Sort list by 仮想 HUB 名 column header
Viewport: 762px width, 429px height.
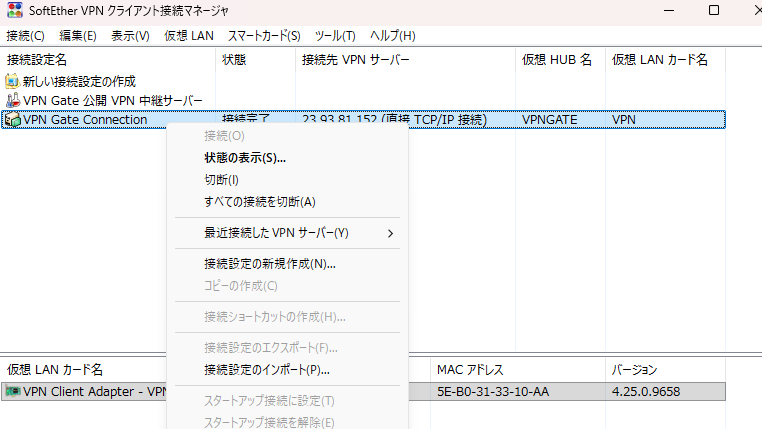click(556, 60)
